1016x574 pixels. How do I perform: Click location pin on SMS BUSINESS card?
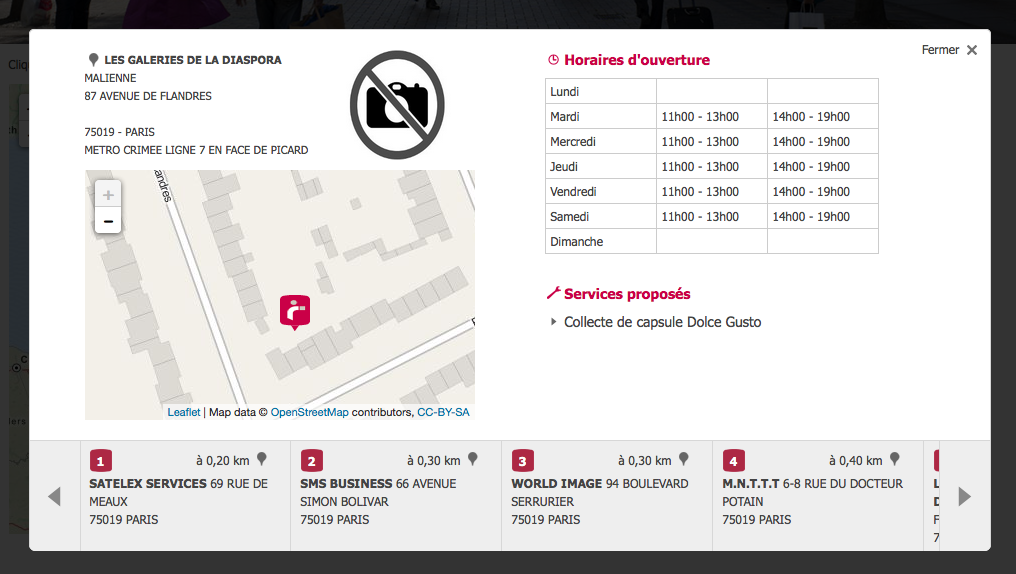pos(473,459)
